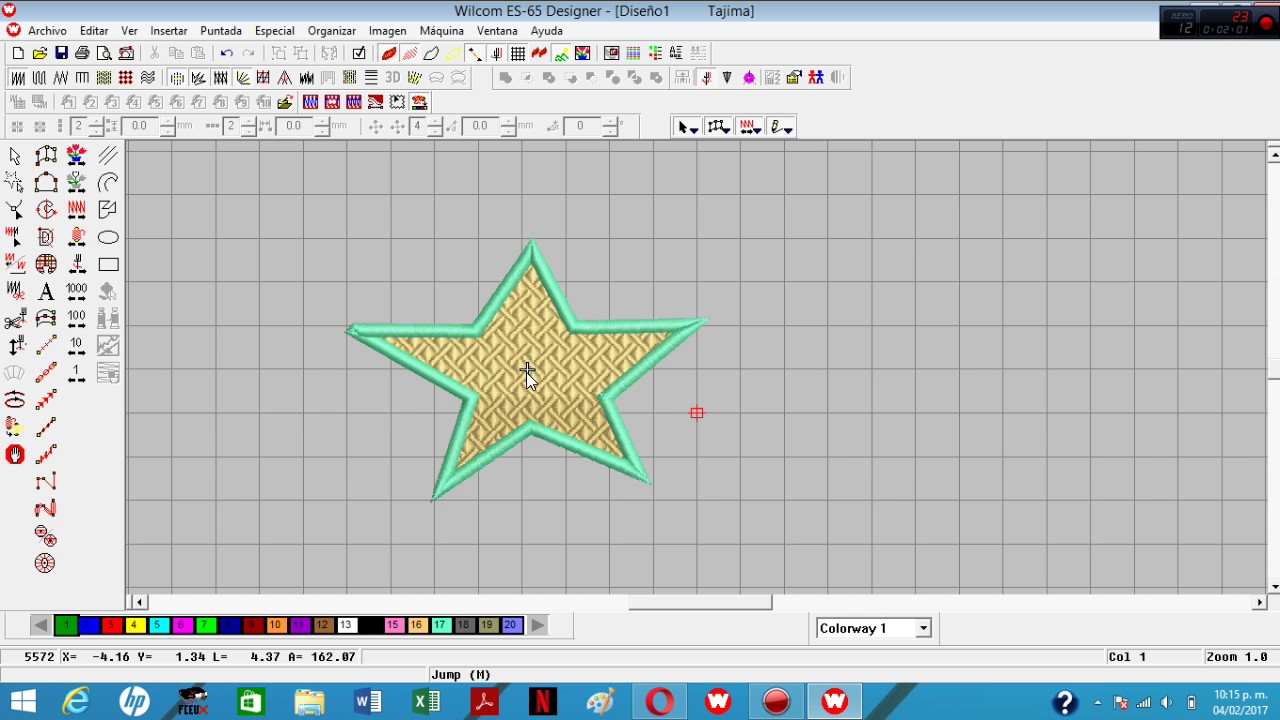
Task: Toggle the red double-leaf connectors button
Action: tap(540, 53)
